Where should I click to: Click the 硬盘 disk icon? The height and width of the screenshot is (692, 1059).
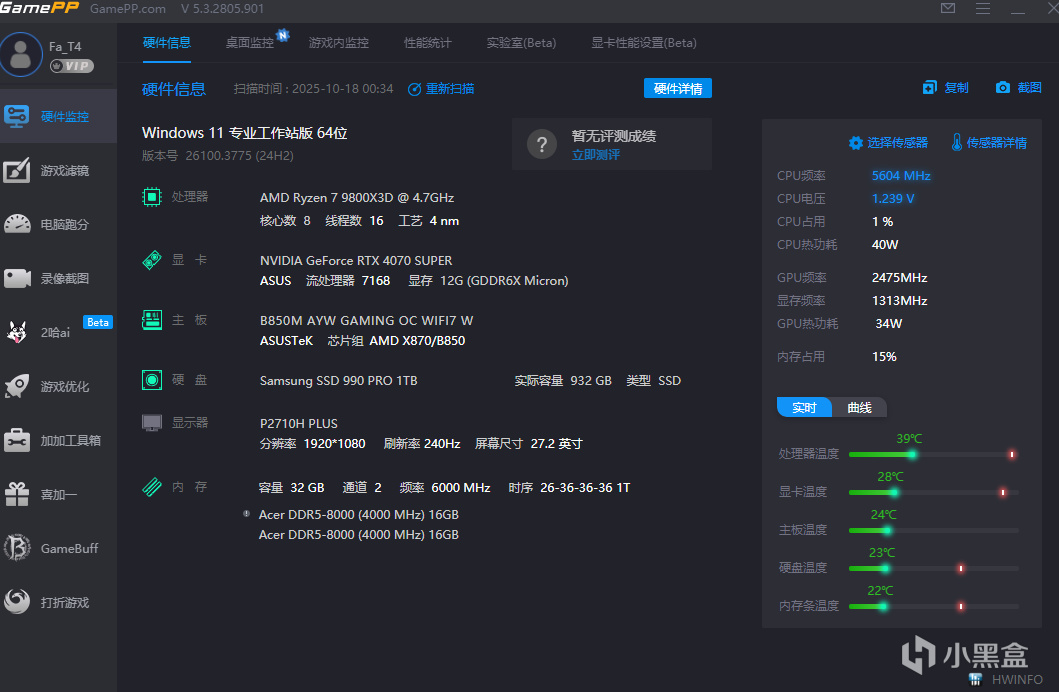coord(152,380)
